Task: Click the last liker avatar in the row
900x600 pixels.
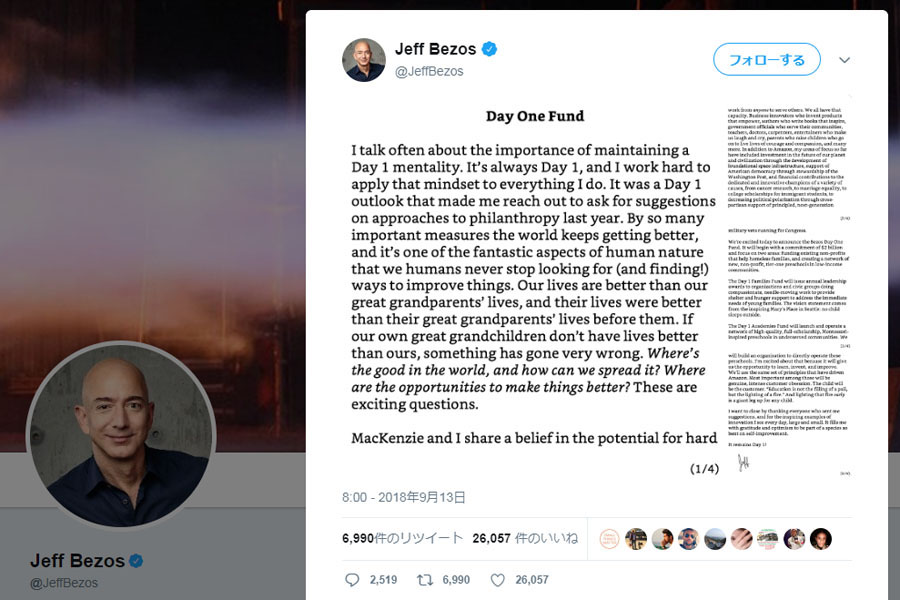Action: point(821,539)
